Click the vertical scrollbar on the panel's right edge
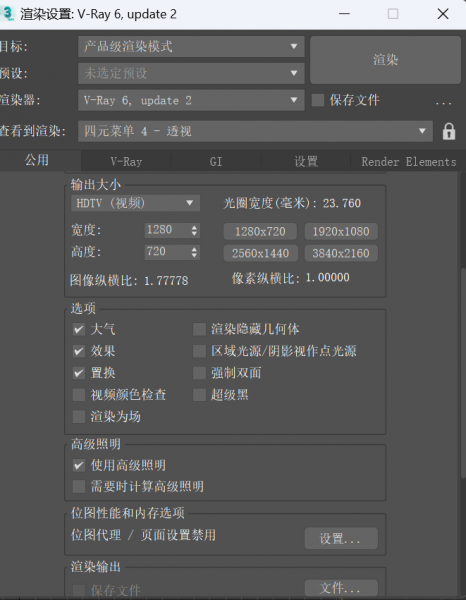466x600 pixels. pos(463,373)
